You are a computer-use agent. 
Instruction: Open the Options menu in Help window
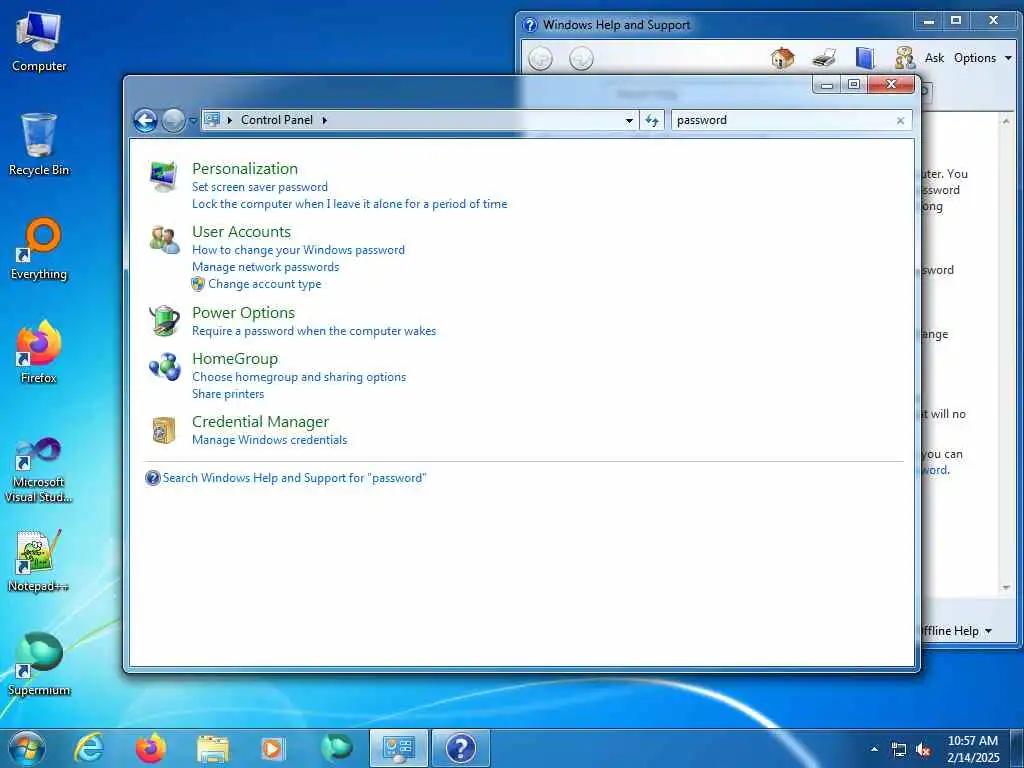click(983, 58)
